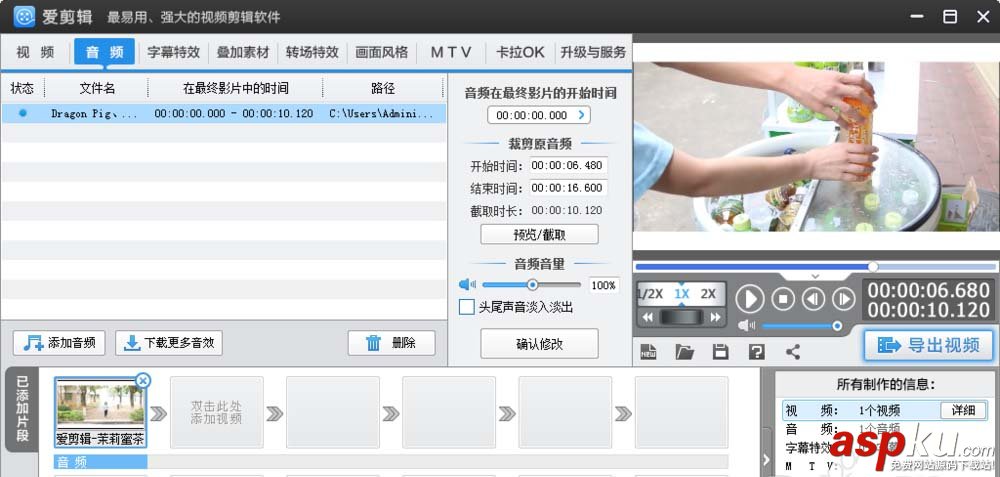
Task: Click the open project folder icon
Action: [x=684, y=351]
